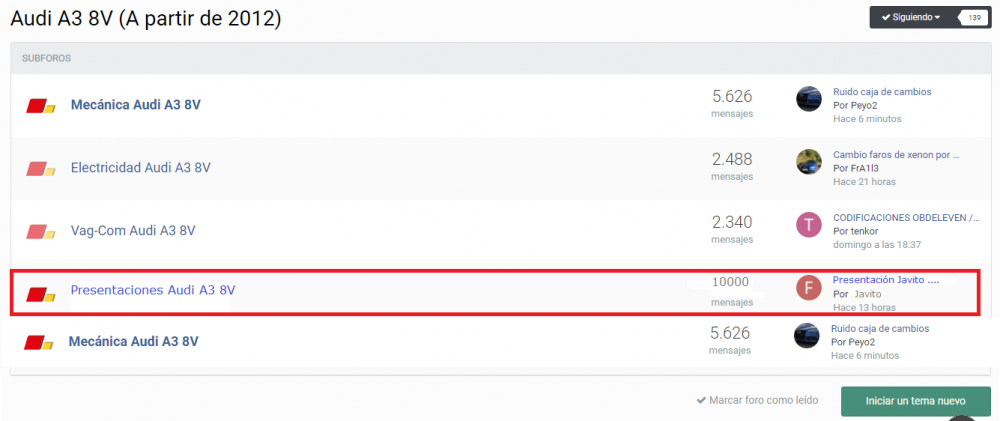This screenshot has width=1000, height=421.
Task: Open the first Mecánica Audi A3 8V subforum
Action: pyautogui.click(x=136, y=105)
